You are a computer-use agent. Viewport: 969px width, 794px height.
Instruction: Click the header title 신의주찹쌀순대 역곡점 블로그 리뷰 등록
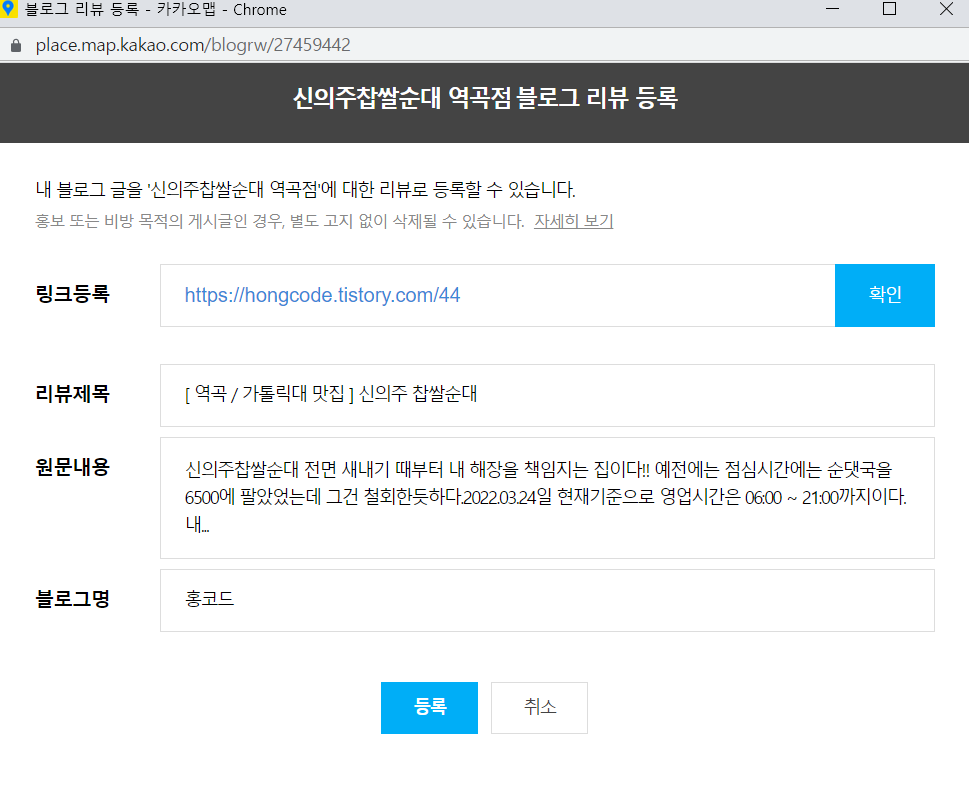[x=485, y=98]
